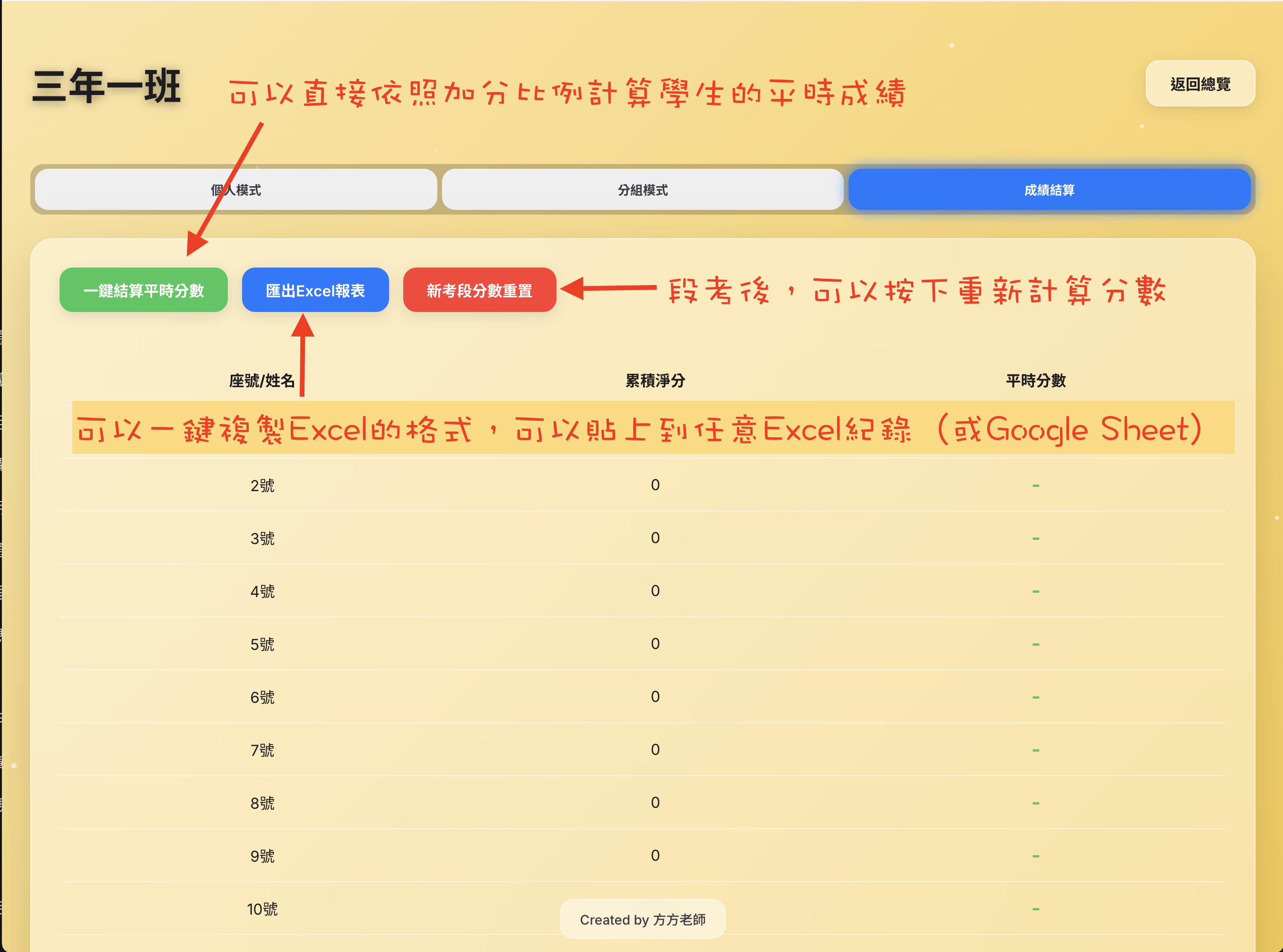
Task: Click the 平時分數 column header
Action: pyautogui.click(x=1035, y=381)
